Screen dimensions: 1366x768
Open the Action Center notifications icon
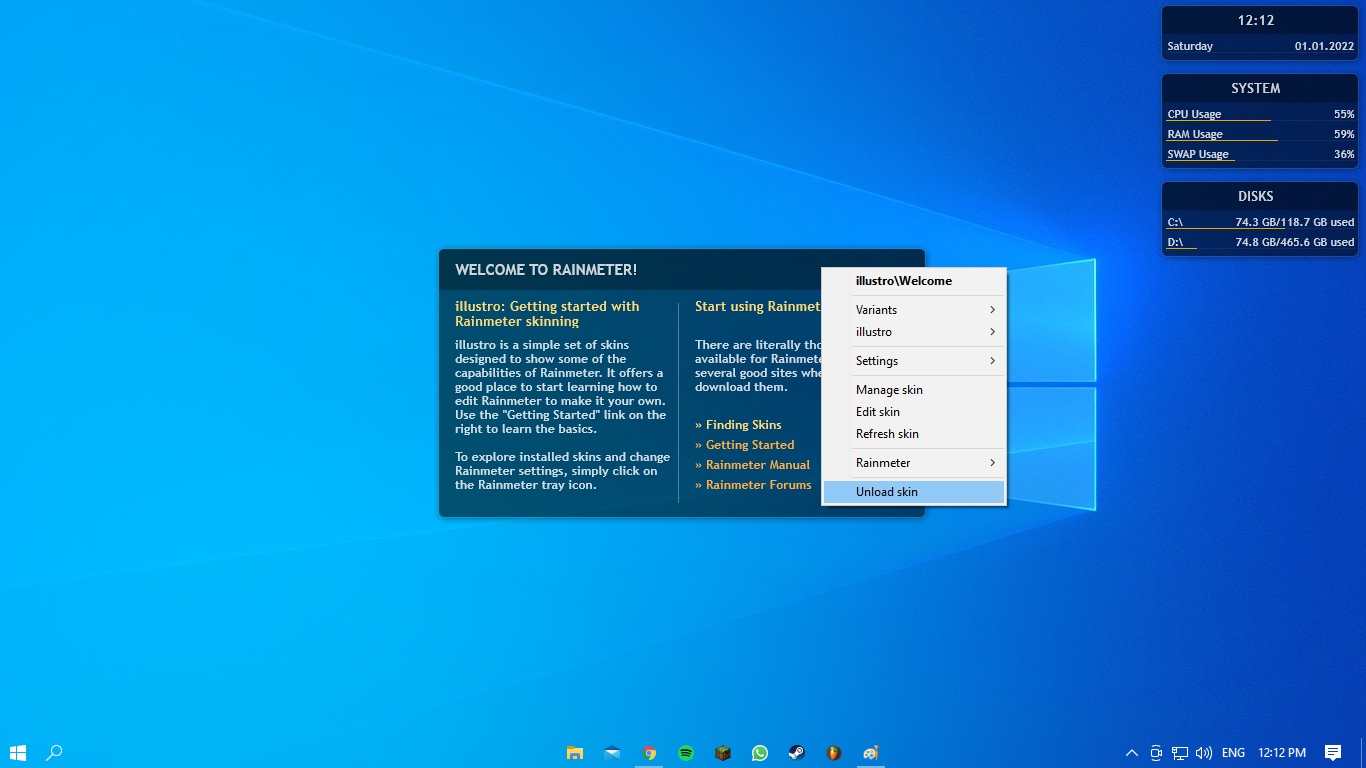[1333, 753]
